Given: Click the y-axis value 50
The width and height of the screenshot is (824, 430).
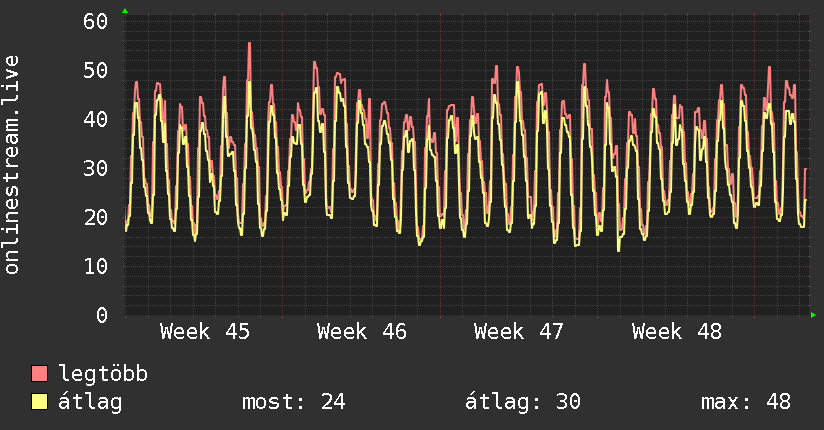Looking at the screenshot, I should (96, 70).
